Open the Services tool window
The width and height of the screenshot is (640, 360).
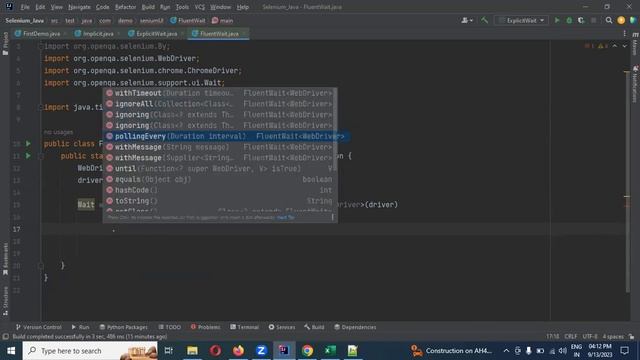(x=282, y=327)
